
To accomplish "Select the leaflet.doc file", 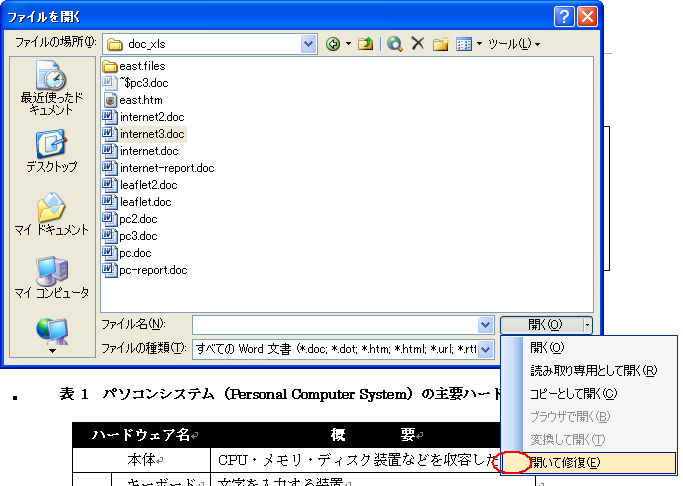I will point(137,202).
